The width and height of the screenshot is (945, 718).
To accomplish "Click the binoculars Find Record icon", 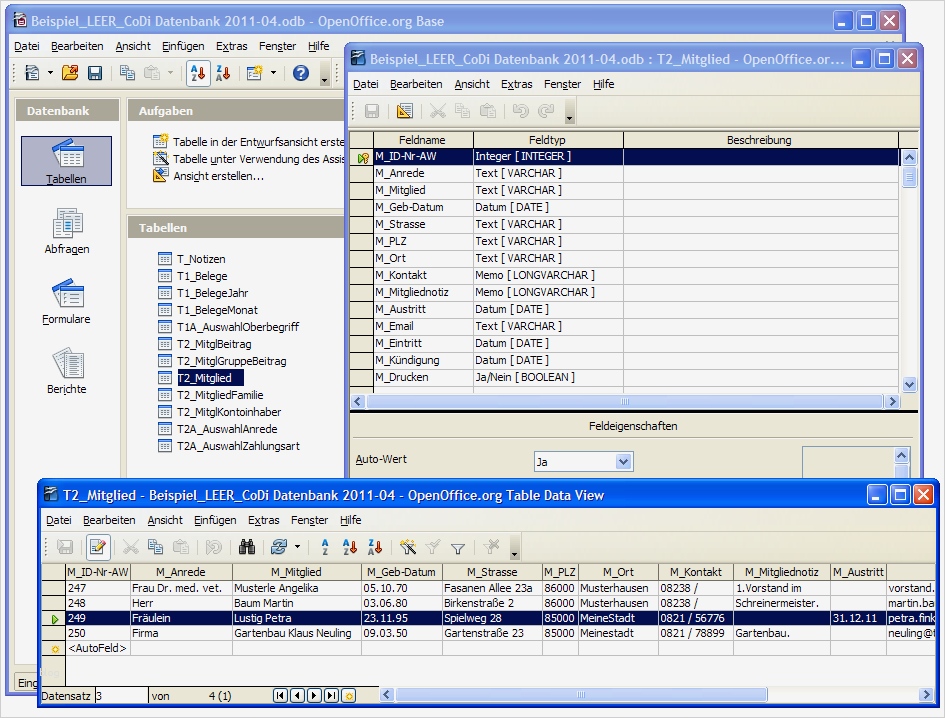I will pos(246,547).
